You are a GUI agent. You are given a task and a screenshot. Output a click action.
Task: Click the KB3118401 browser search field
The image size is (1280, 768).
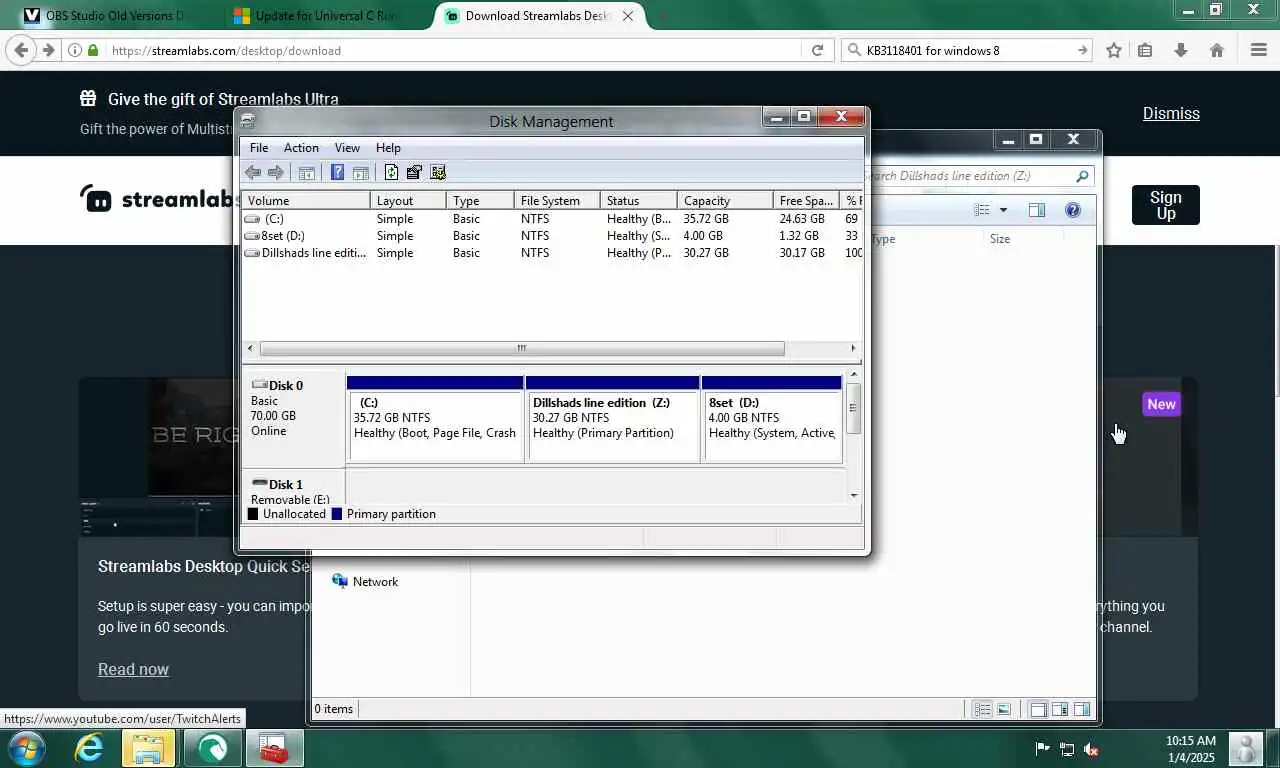point(968,50)
